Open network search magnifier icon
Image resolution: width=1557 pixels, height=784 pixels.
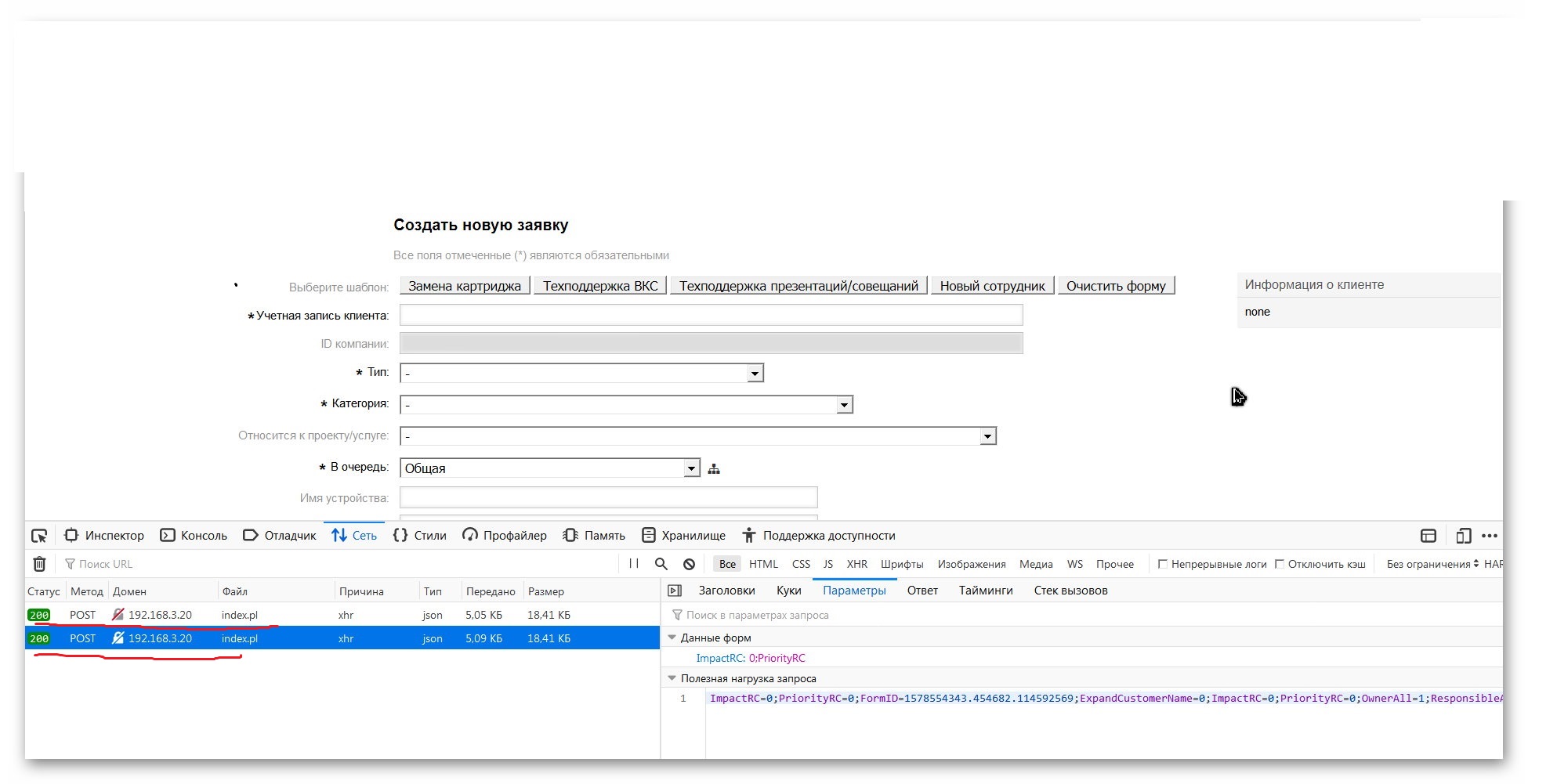[661, 564]
